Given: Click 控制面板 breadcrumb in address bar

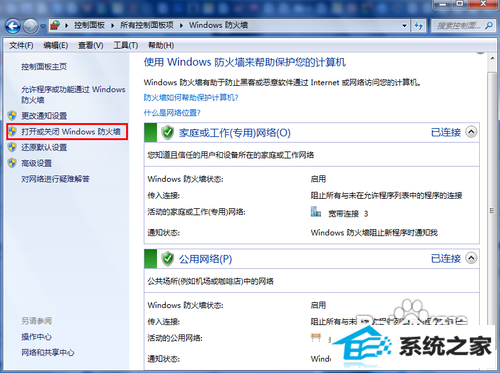Looking at the screenshot, I should pos(89,25).
